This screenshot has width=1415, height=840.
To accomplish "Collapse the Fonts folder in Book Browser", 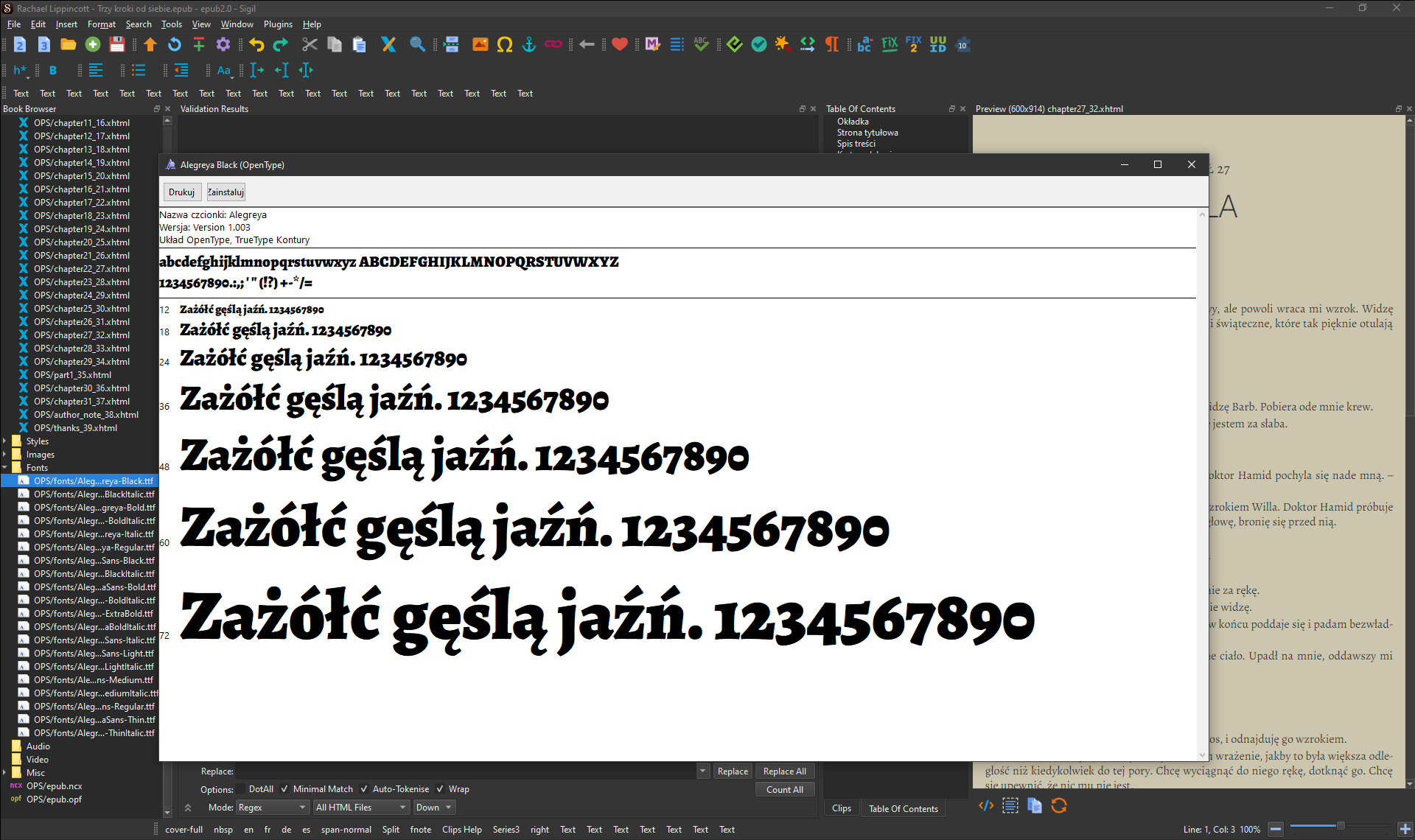I will (5, 468).
